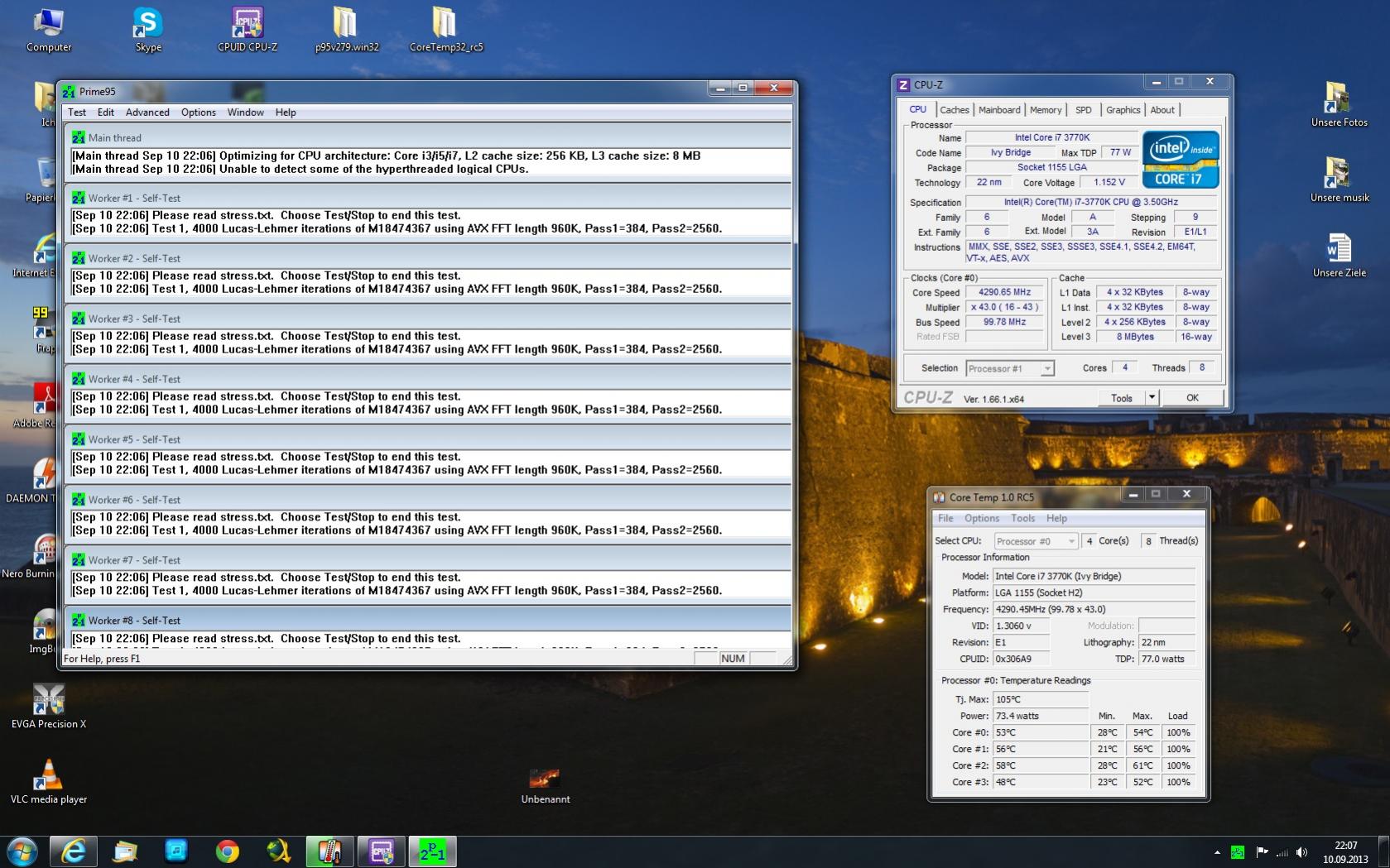
Task: Open the Unsere musik folder shortcut
Action: click(x=1339, y=180)
